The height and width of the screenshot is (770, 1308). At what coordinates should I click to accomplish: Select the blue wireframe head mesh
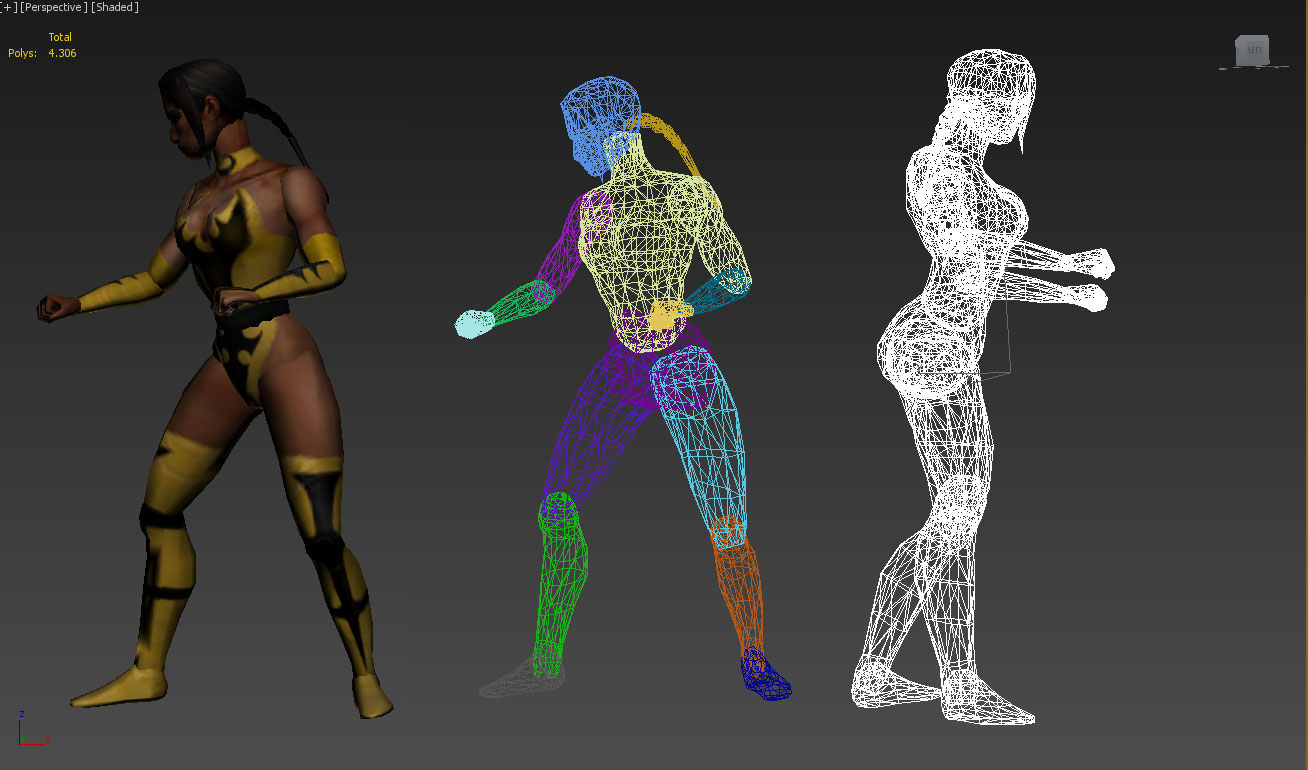click(600, 125)
